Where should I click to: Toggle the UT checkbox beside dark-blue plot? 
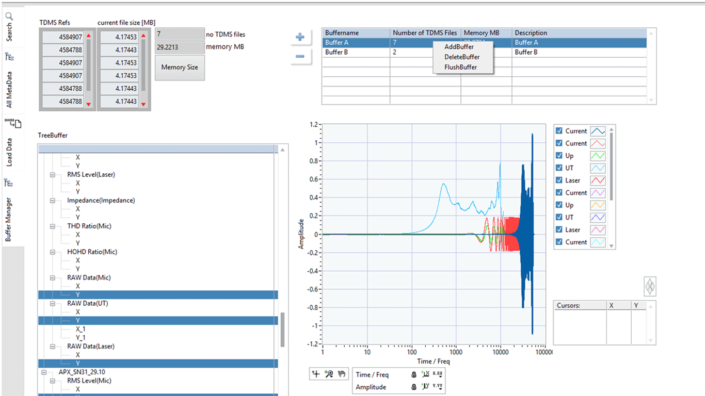coord(559,217)
